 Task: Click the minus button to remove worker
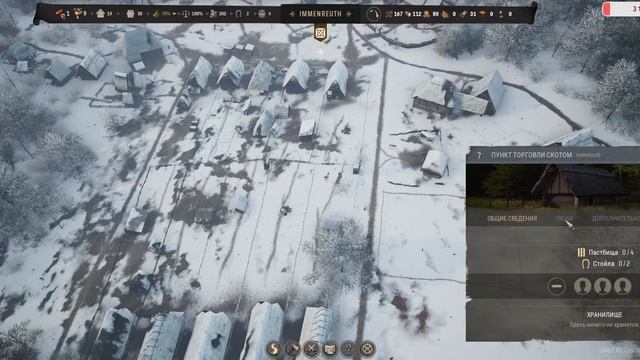[x=556, y=286]
